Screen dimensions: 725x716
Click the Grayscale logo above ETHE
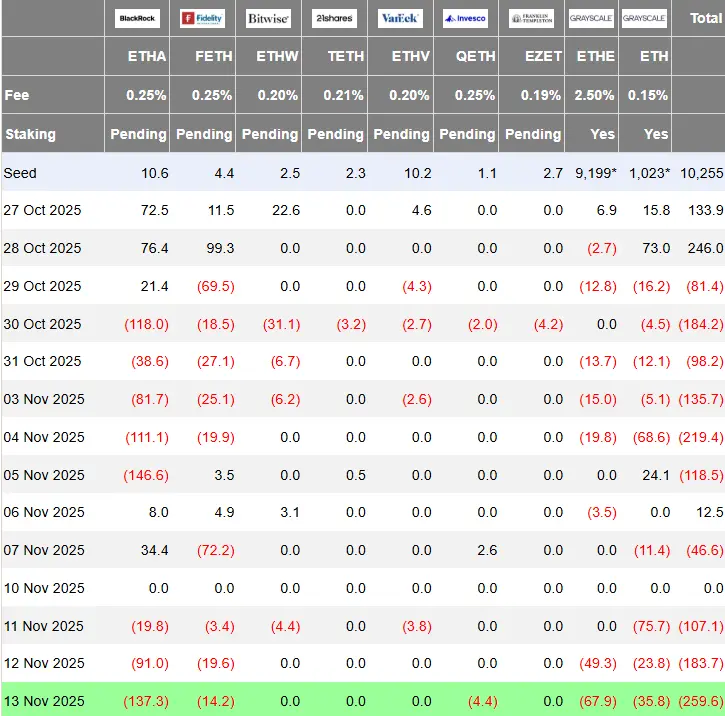point(591,18)
